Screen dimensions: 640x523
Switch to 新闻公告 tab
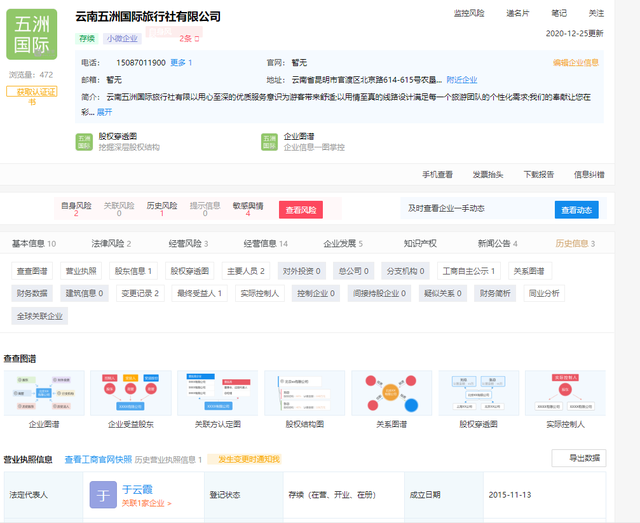click(x=498, y=244)
